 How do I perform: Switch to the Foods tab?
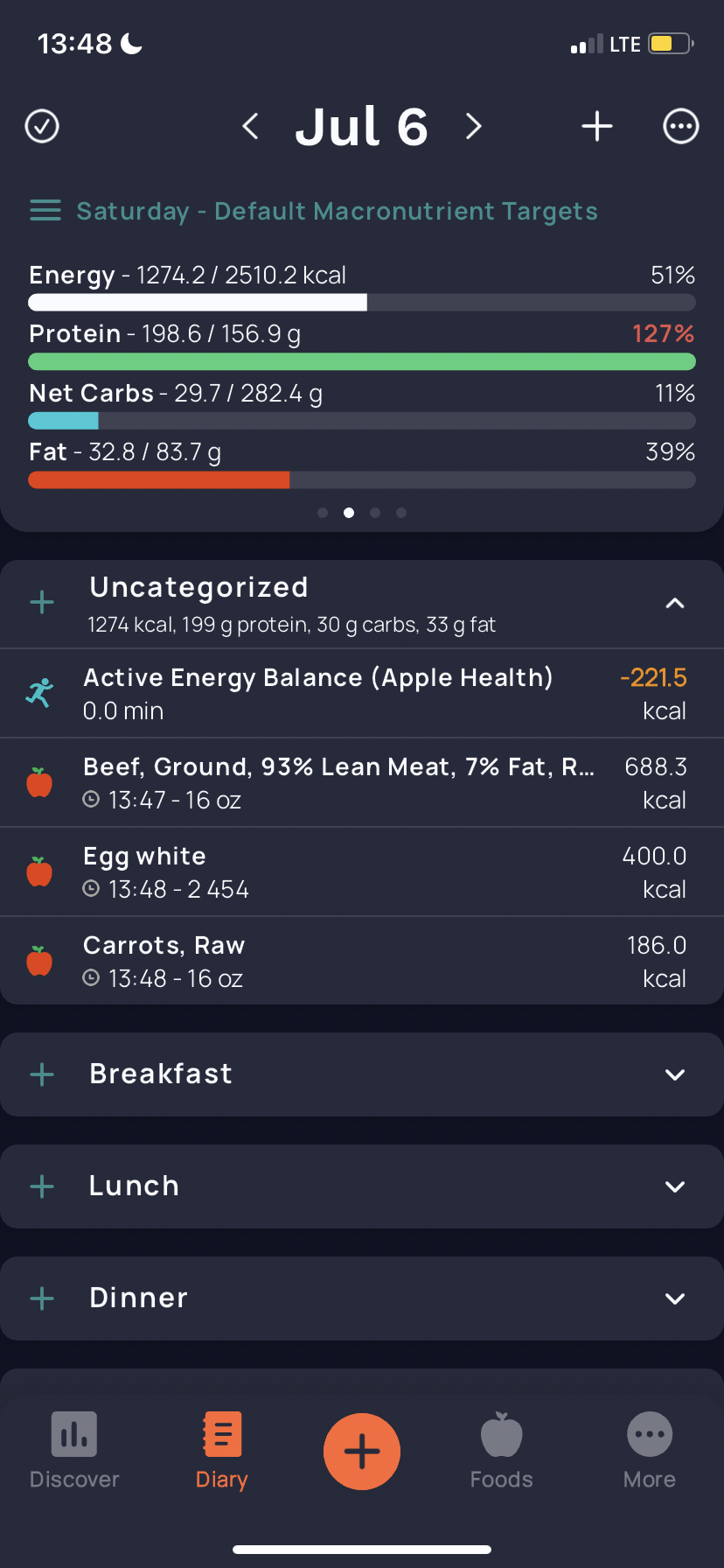(x=502, y=1451)
